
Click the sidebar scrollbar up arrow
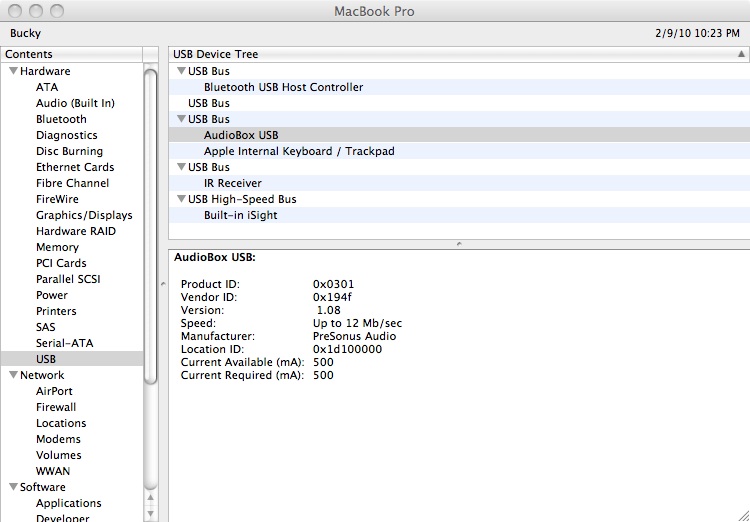[150, 498]
